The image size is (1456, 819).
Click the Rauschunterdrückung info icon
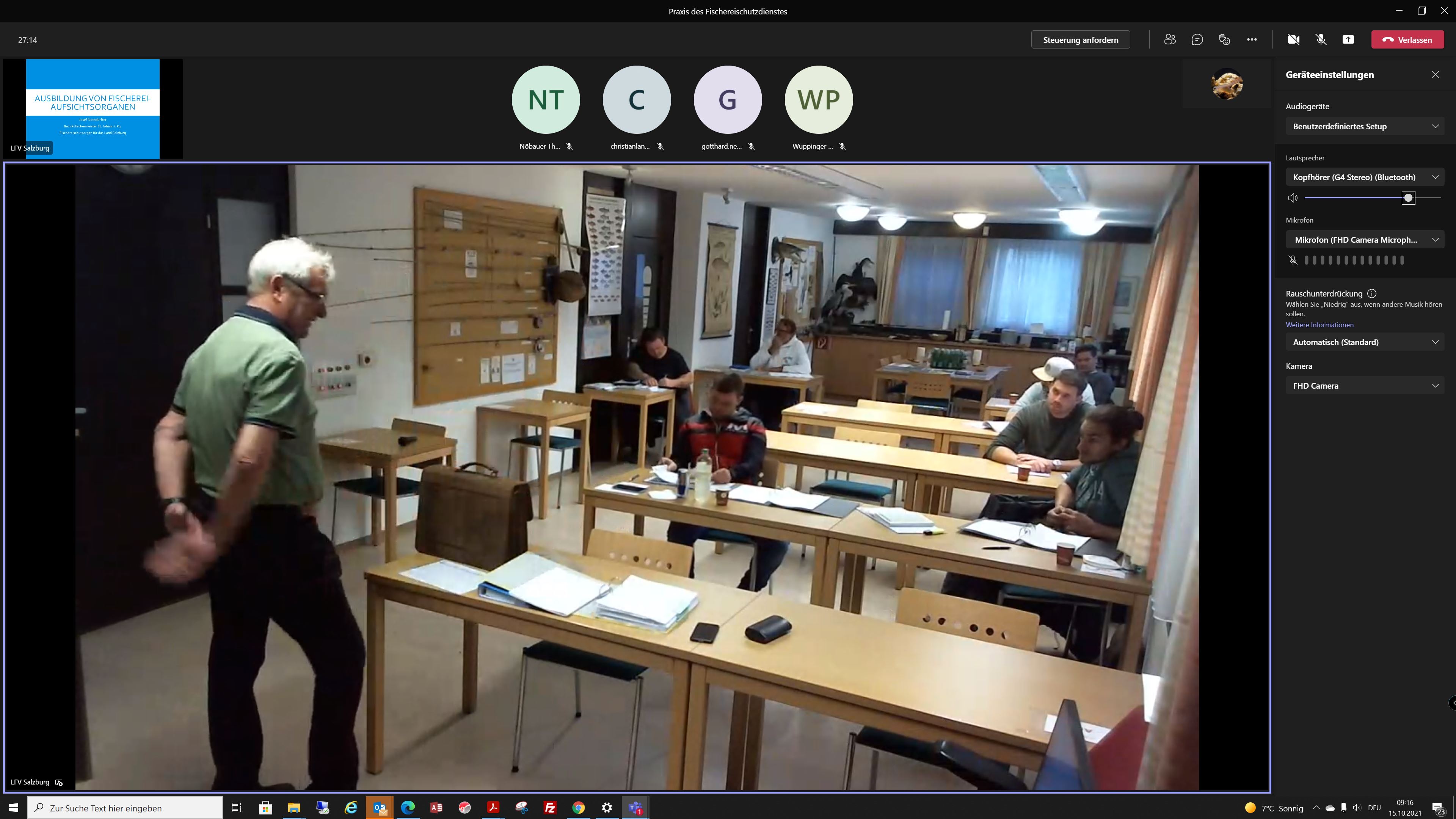pos(1372,293)
